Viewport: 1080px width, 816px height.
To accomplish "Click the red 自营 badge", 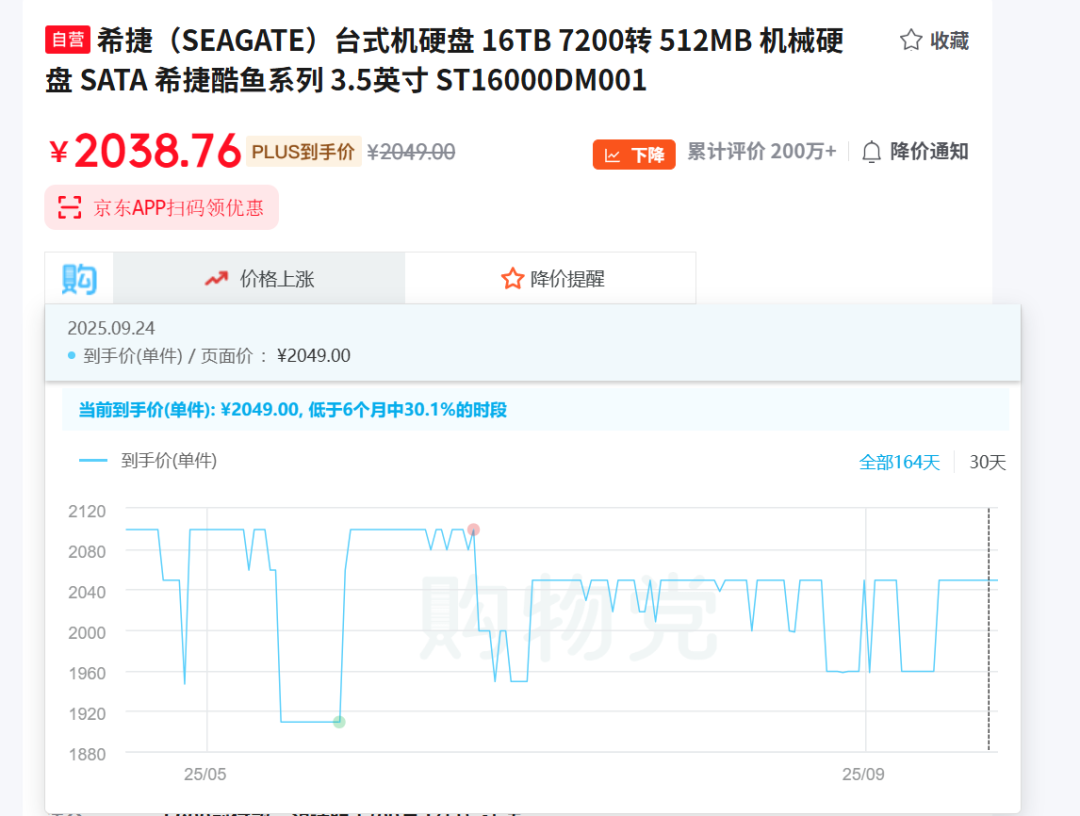I will coord(68,39).
